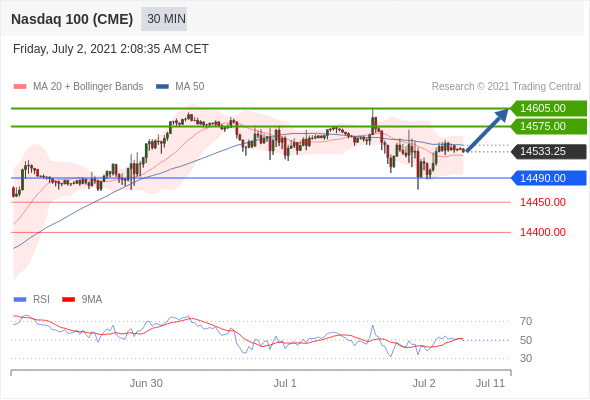Click the 14490.00 blue pivot tag
This screenshot has height=400, width=590.
point(549,178)
